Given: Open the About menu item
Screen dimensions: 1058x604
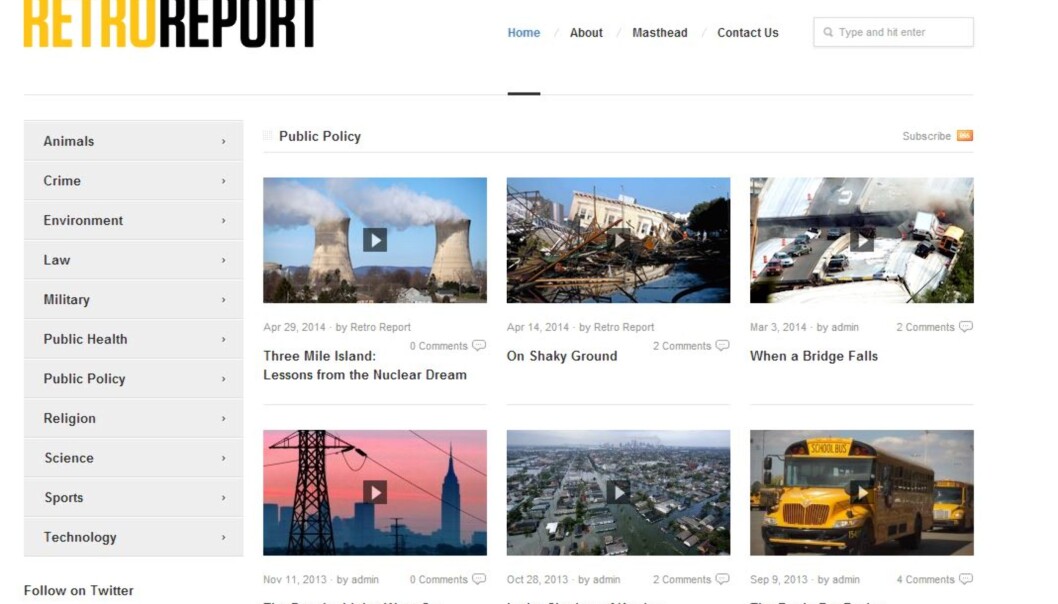Looking at the screenshot, I should click(x=586, y=32).
